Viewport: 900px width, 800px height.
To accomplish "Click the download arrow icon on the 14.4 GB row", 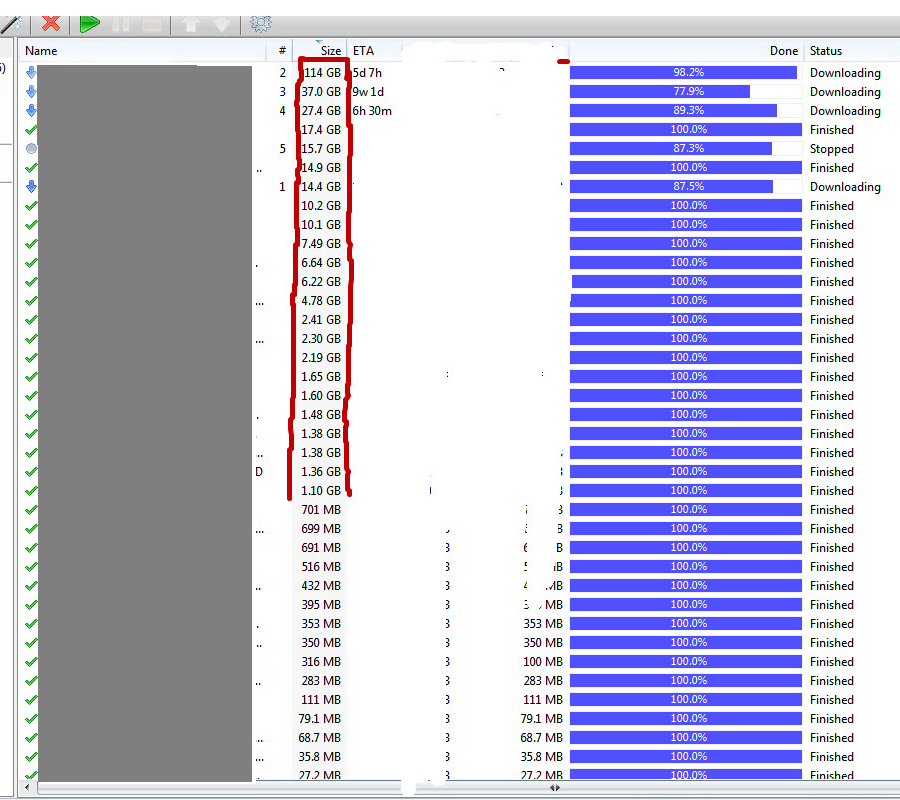I will coord(32,187).
